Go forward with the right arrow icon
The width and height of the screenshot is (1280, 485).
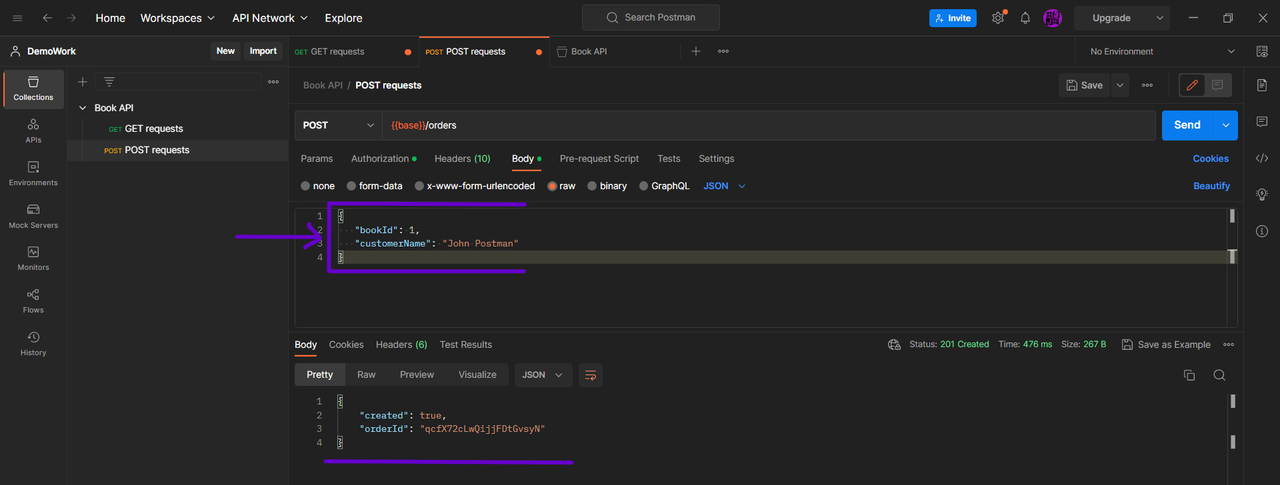tap(72, 18)
